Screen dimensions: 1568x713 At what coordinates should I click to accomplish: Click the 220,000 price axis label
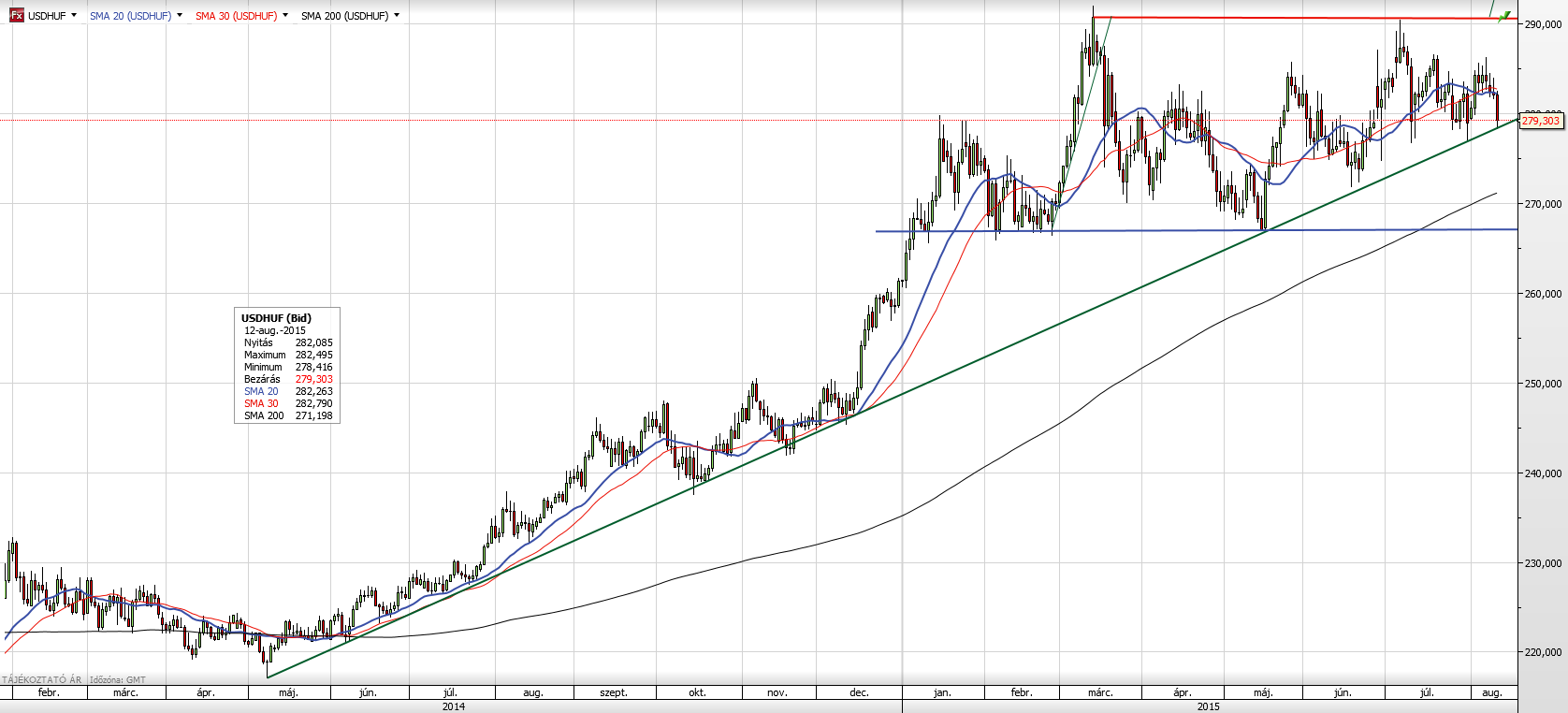click(1543, 652)
